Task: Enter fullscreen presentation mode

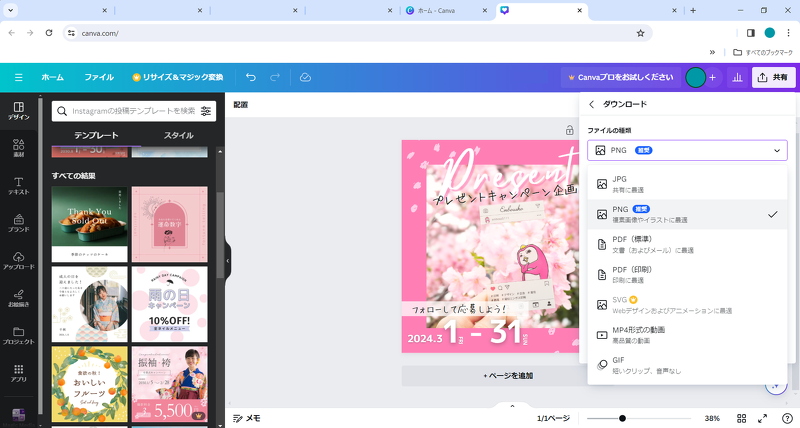Action: [x=762, y=418]
